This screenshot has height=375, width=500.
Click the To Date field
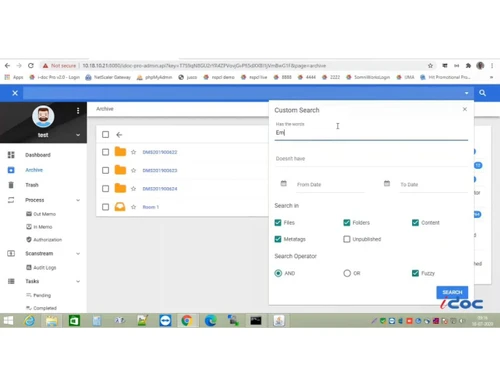coord(433,185)
